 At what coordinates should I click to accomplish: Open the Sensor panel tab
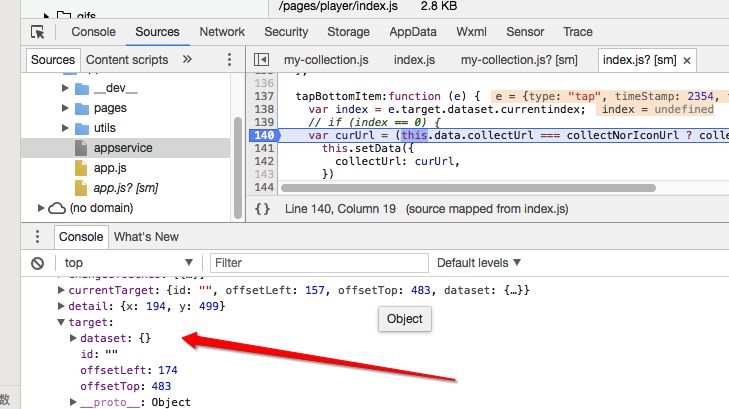525,32
